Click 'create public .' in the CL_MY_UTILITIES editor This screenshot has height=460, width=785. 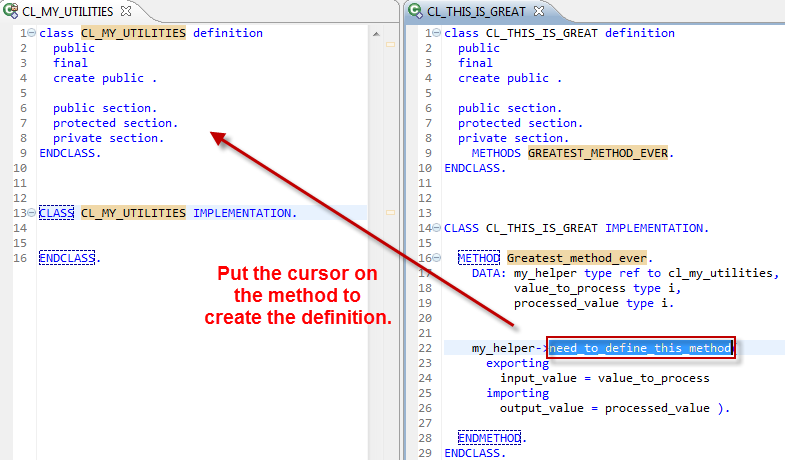coord(105,78)
